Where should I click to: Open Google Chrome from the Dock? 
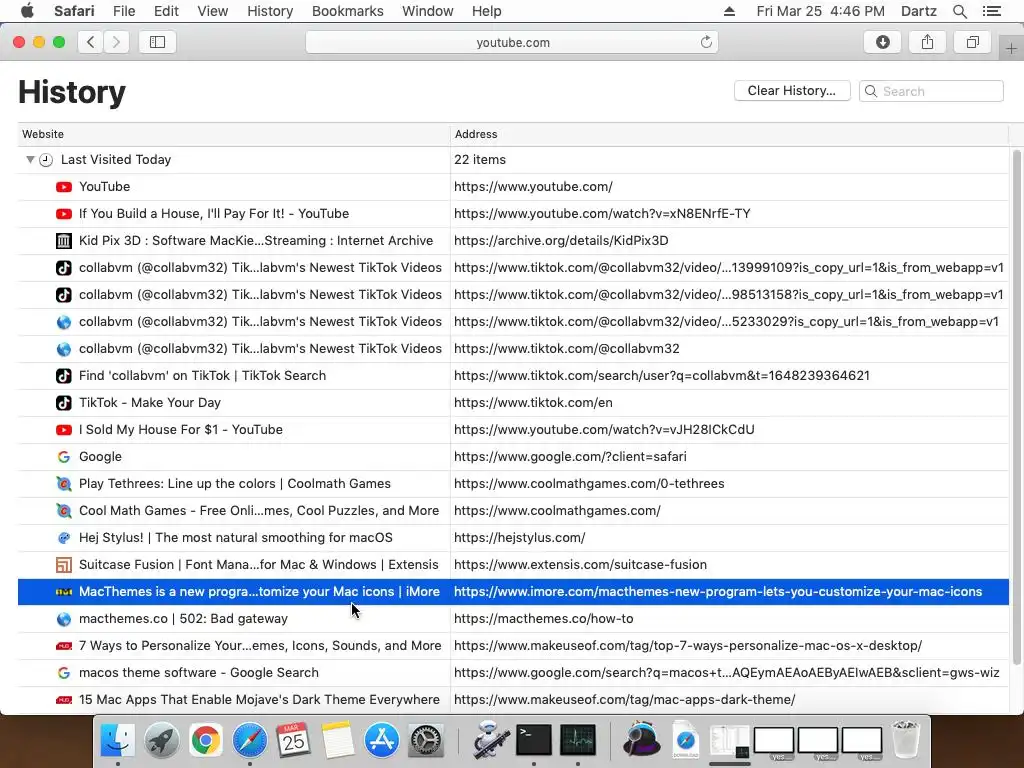(x=205, y=740)
